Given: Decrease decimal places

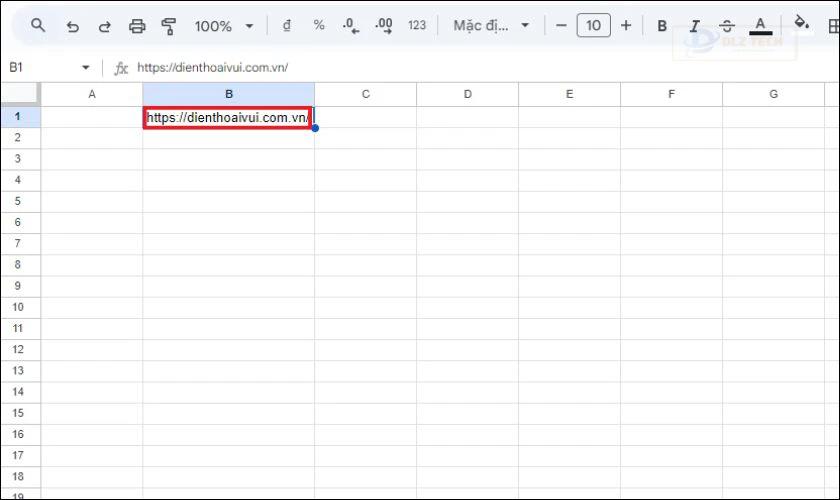Looking at the screenshot, I should click(351, 26).
